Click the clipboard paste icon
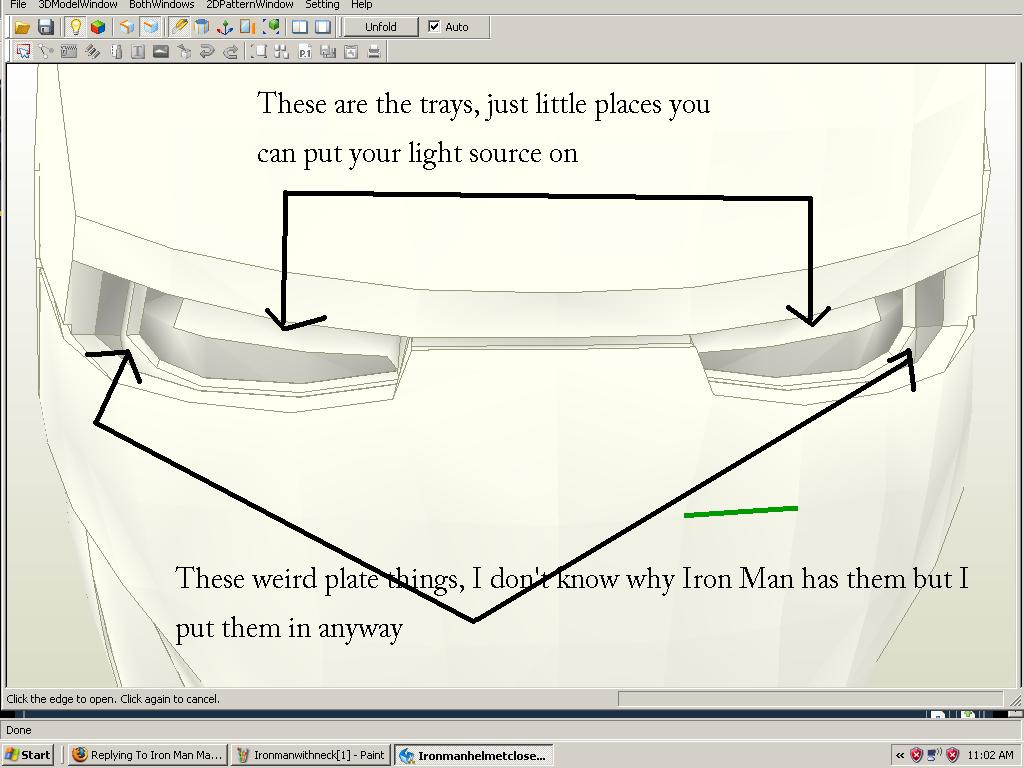The height and width of the screenshot is (768, 1024). point(351,51)
